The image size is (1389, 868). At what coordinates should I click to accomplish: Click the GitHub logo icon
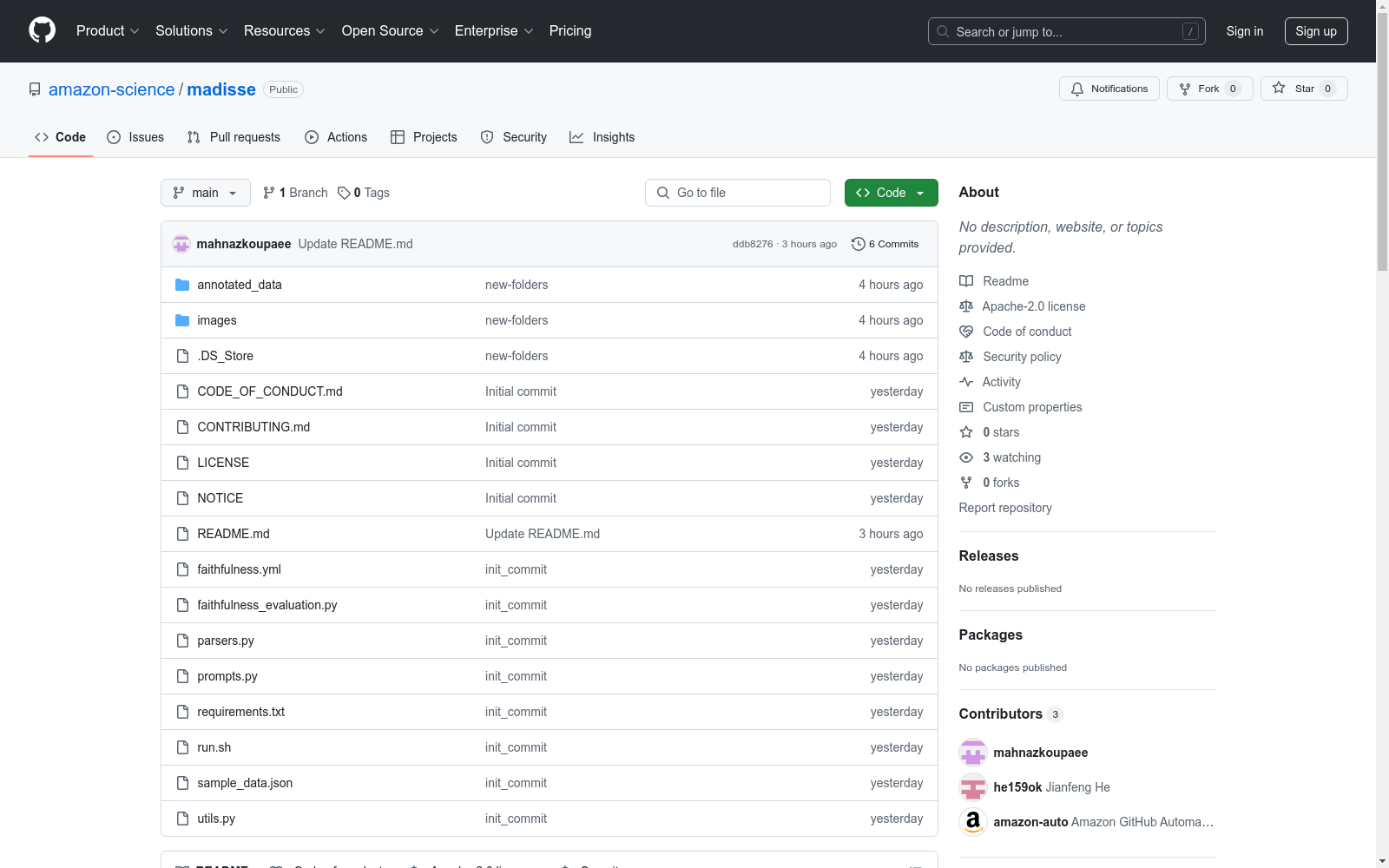42,30
